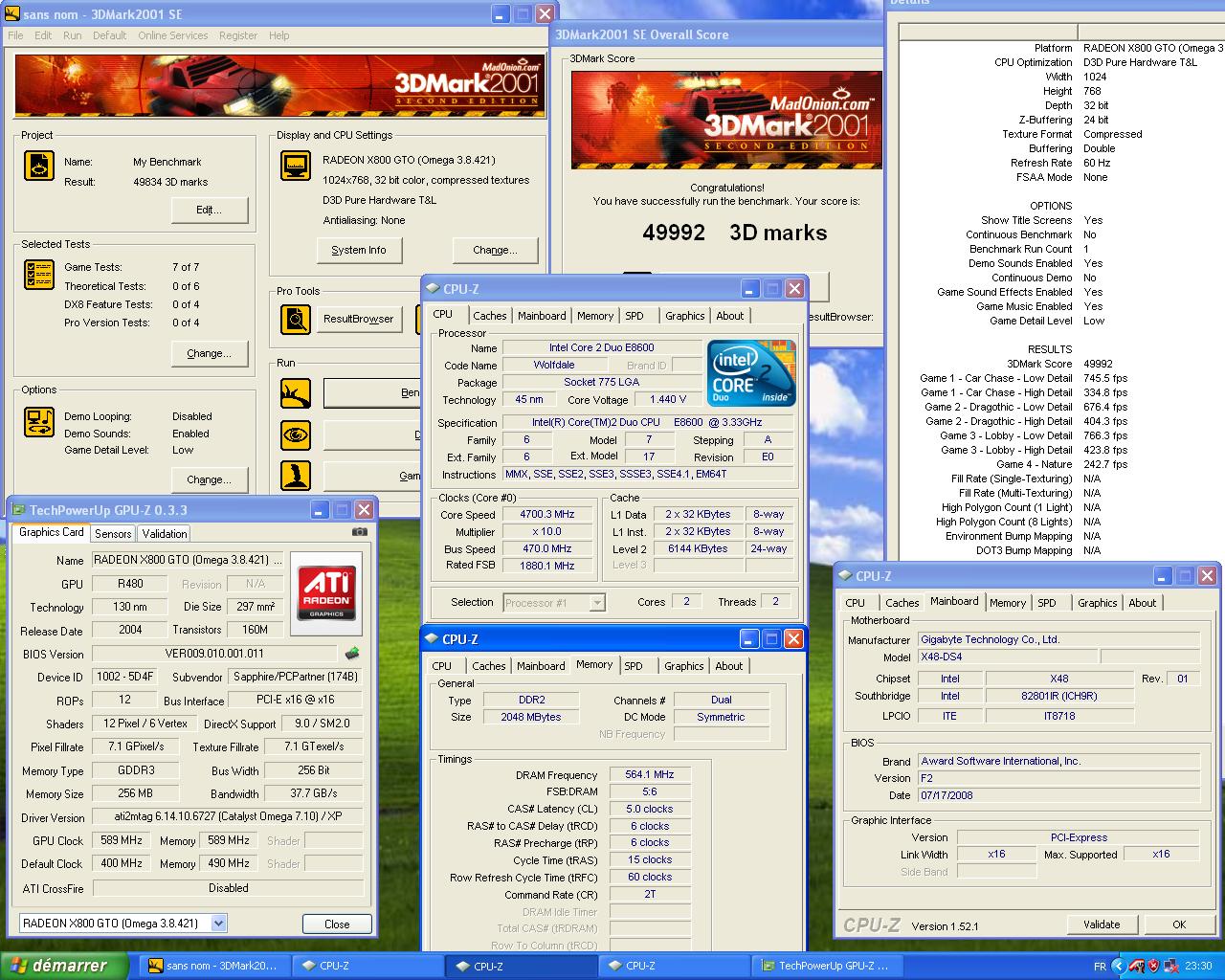Switch to the Validation tab in GPU-Z
Image resolution: width=1225 pixels, height=980 pixels.
[165, 534]
